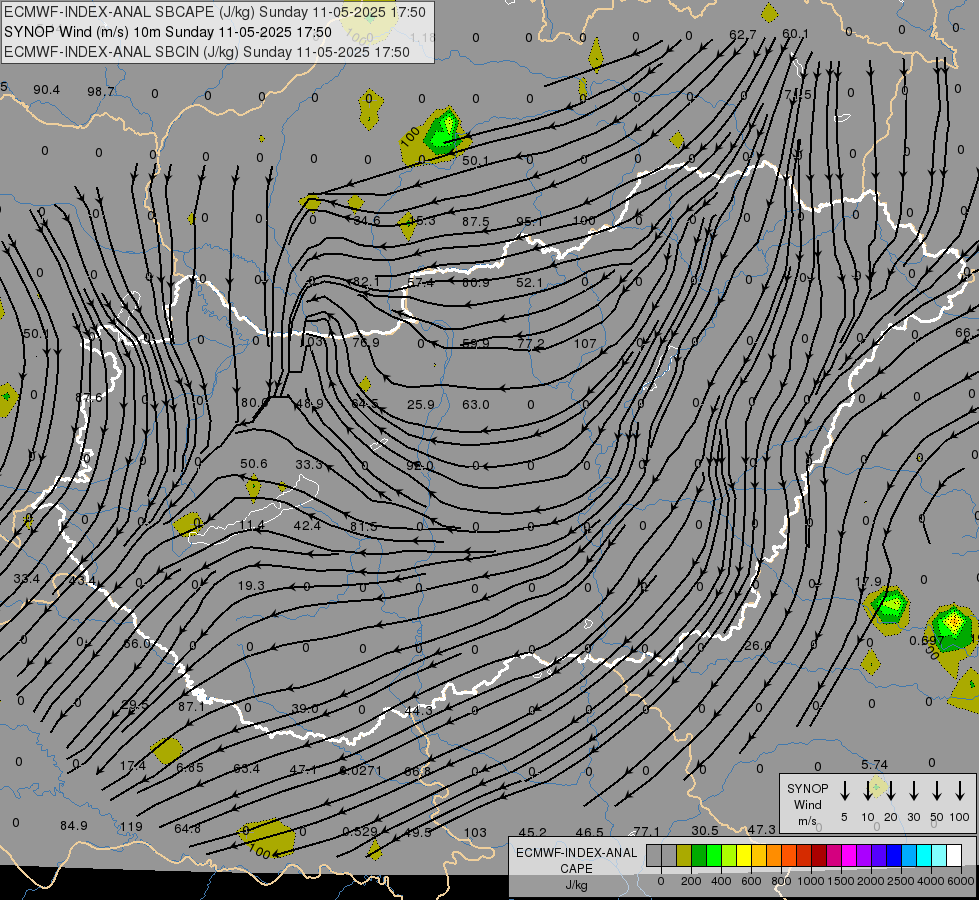979x900 pixels.
Task: Select the dark green CAPE colorbar swatch
Action: click(x=699, y=856)
